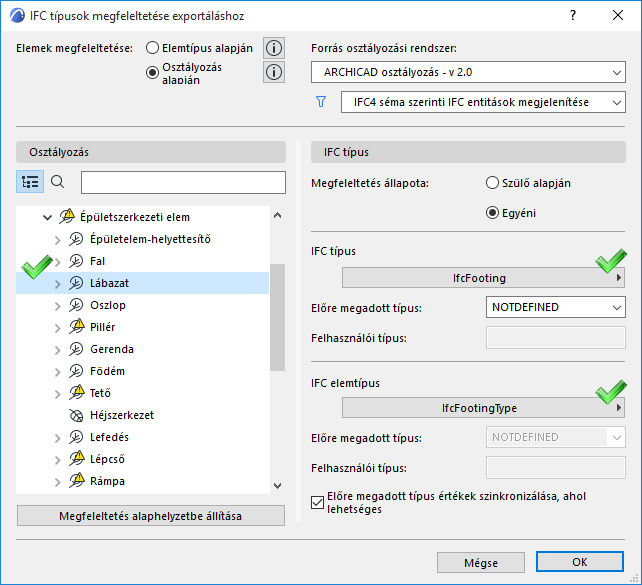Select the Lépcső tree item
Screen dimensions: 642x585
pyautogui.click(x=108, y=459)
